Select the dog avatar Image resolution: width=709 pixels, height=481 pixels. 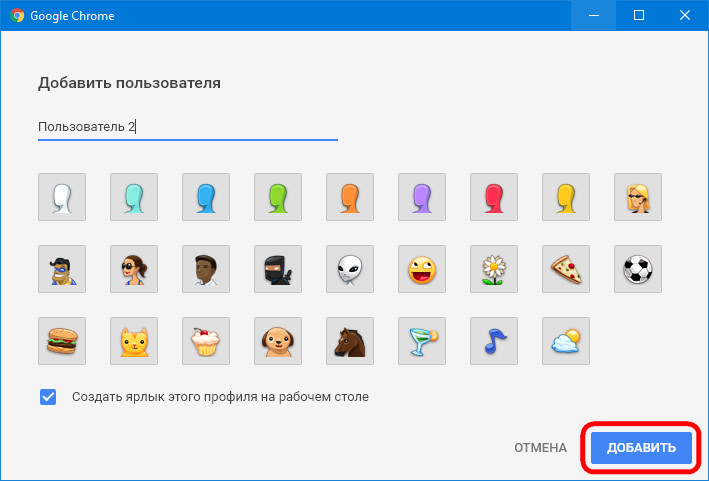pyautogui.click(x=278, y=341)
